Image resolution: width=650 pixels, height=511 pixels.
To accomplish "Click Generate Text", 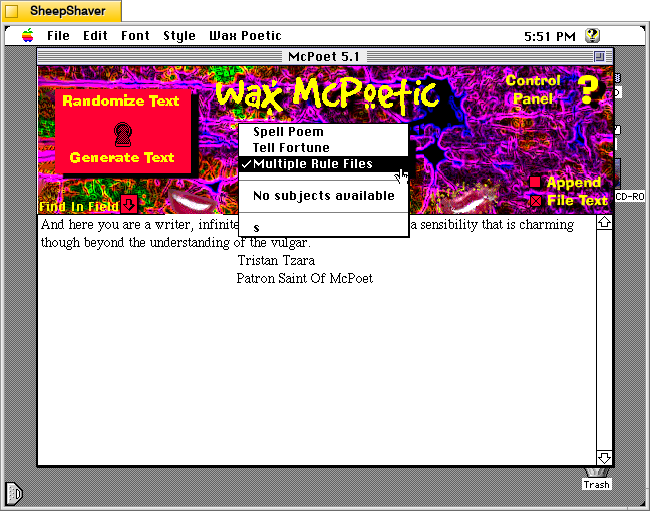I will click(122, 157).
